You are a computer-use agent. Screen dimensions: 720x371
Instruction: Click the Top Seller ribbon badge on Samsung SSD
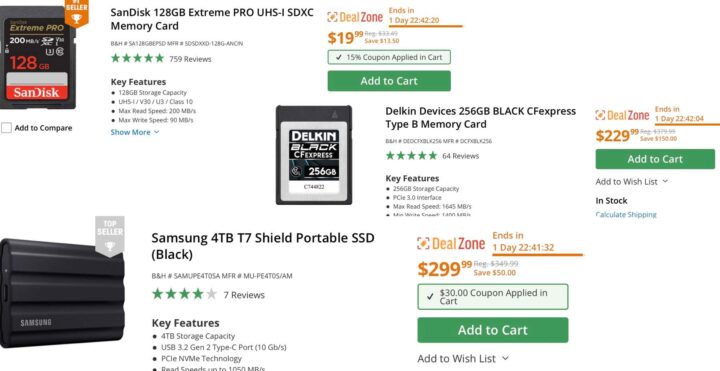point(110,236)
